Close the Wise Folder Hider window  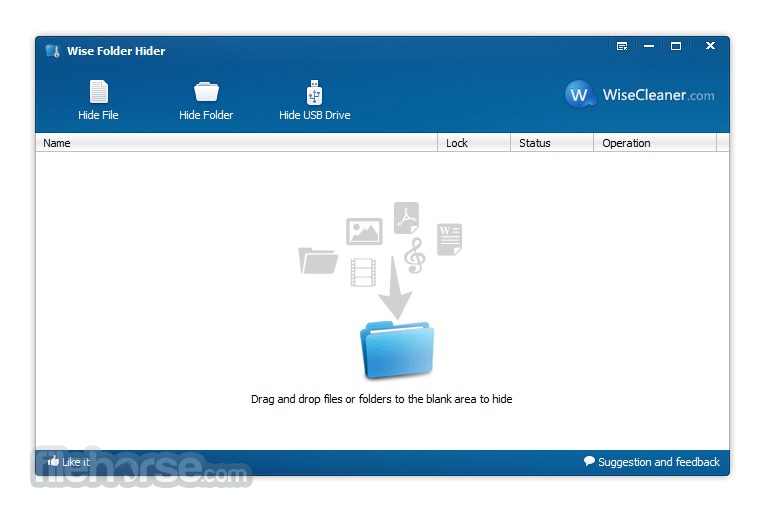click(710, 46)
